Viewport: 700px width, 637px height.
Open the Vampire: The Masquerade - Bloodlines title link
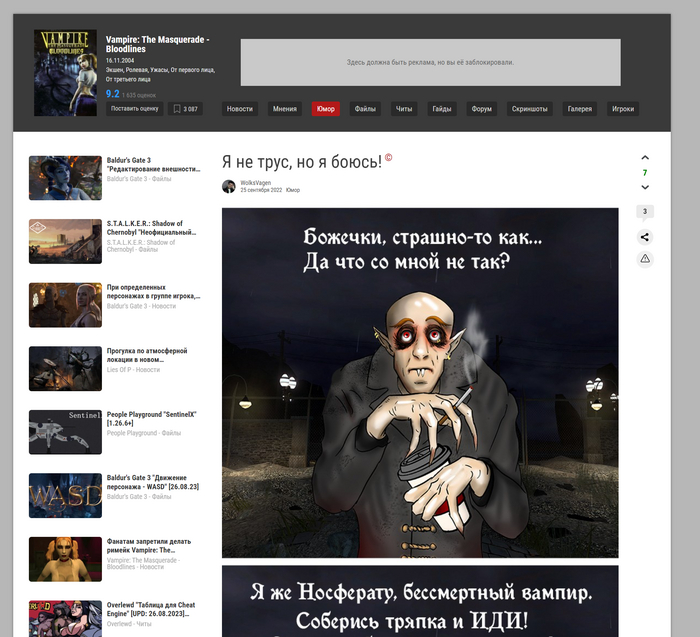[x=157, y=44]
